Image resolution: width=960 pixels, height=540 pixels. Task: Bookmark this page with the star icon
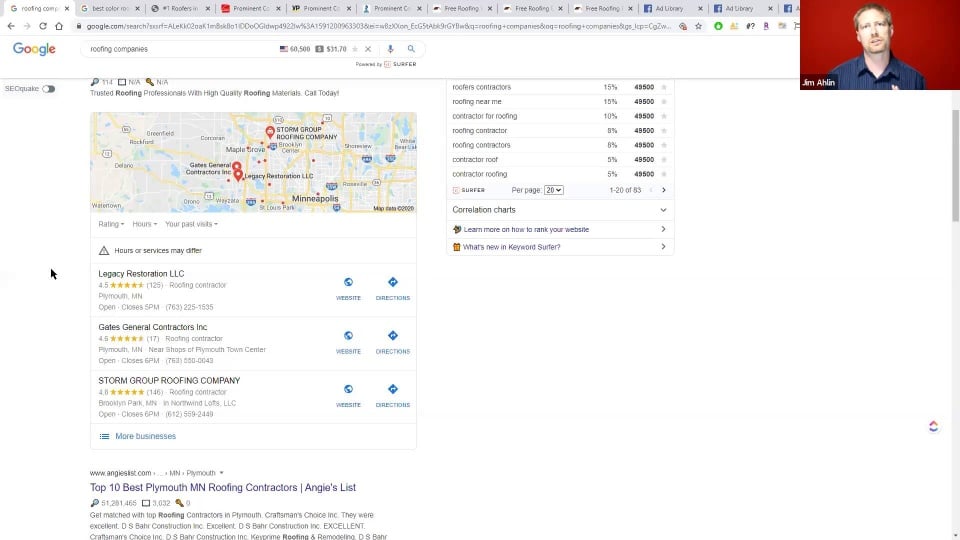click(699, 26)
